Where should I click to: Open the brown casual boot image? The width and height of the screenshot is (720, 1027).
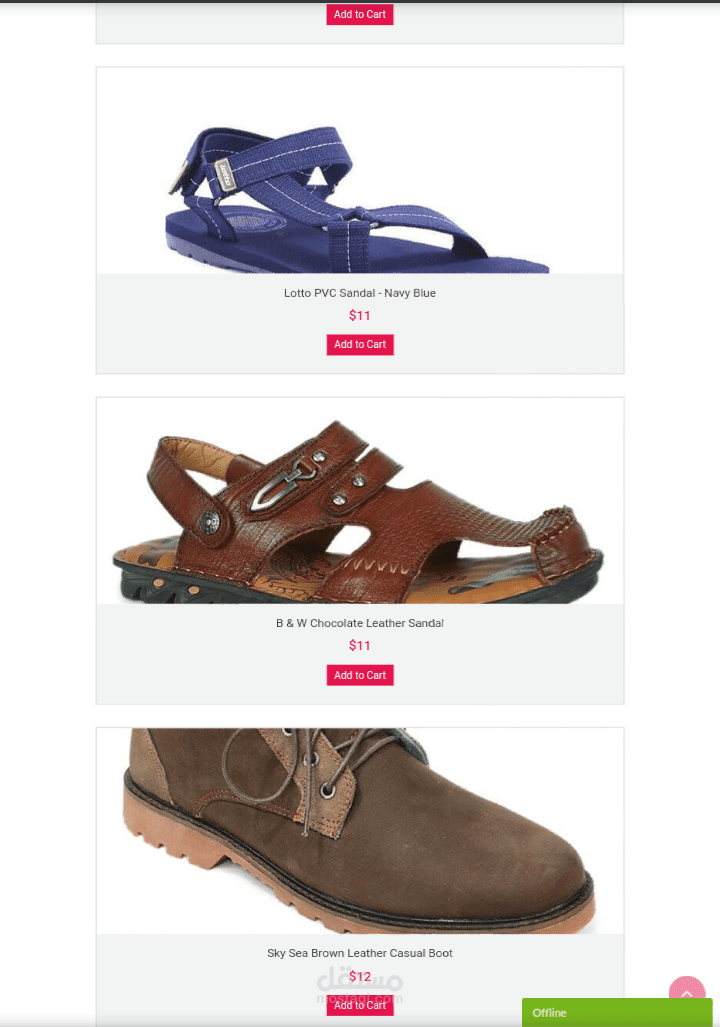[x=360, y=831]
